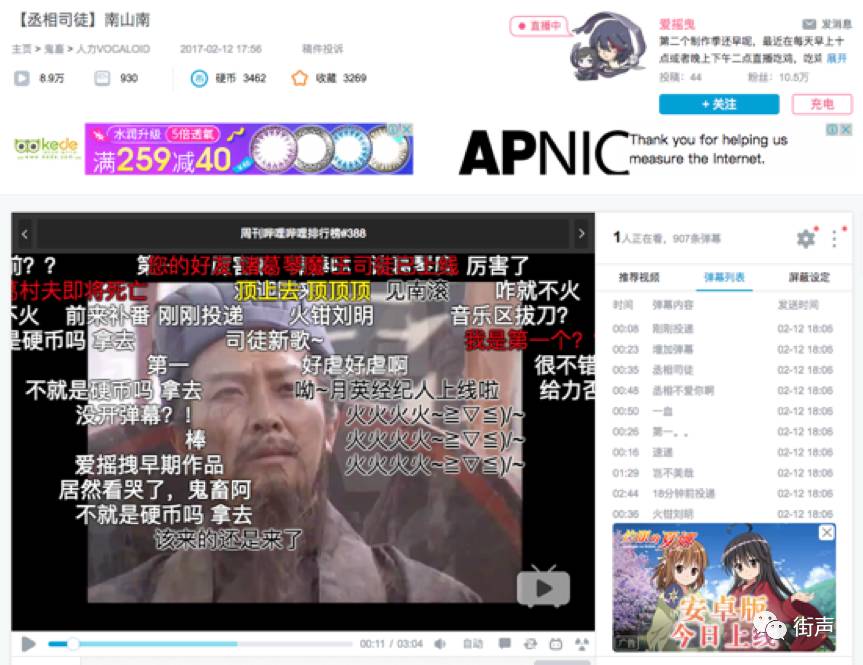
Task: Sort danmaku by 时间 column header
Action: [x=623, y=305]
